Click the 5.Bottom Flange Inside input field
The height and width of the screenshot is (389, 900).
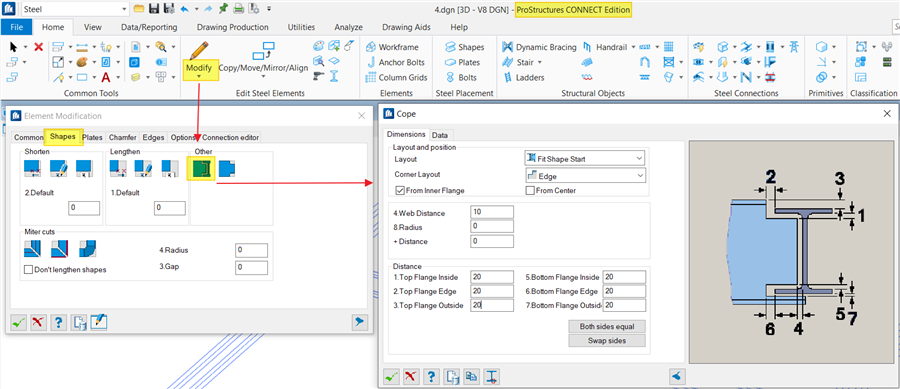[x=624, y=277]
